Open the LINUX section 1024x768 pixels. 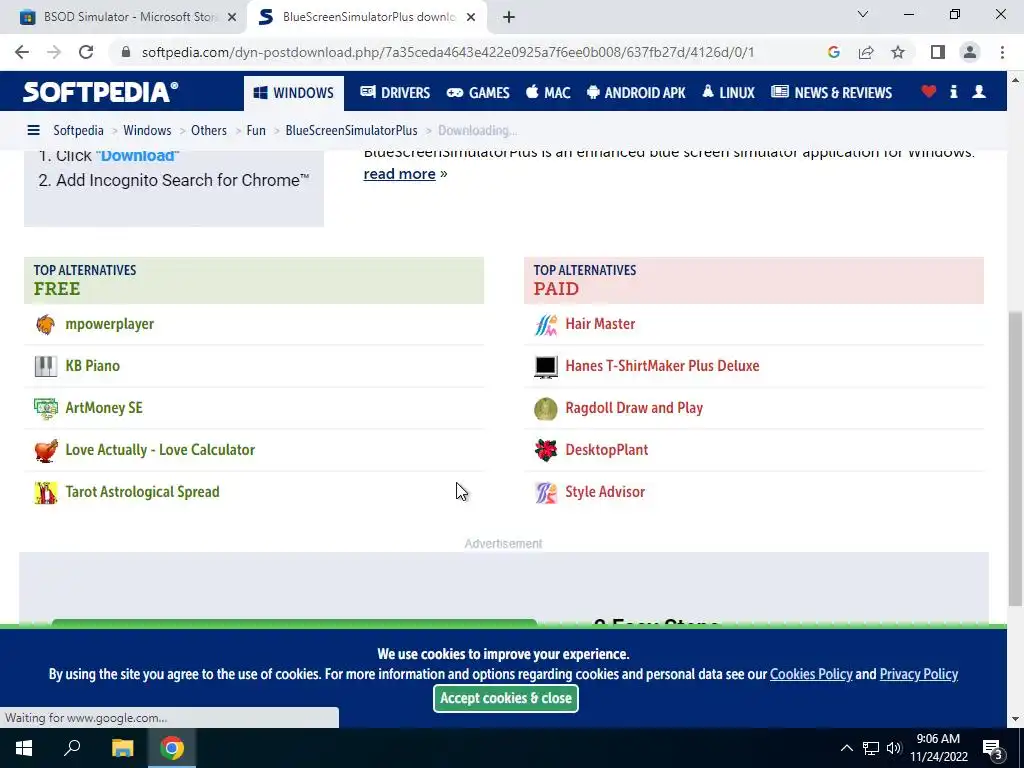(728, 93)
